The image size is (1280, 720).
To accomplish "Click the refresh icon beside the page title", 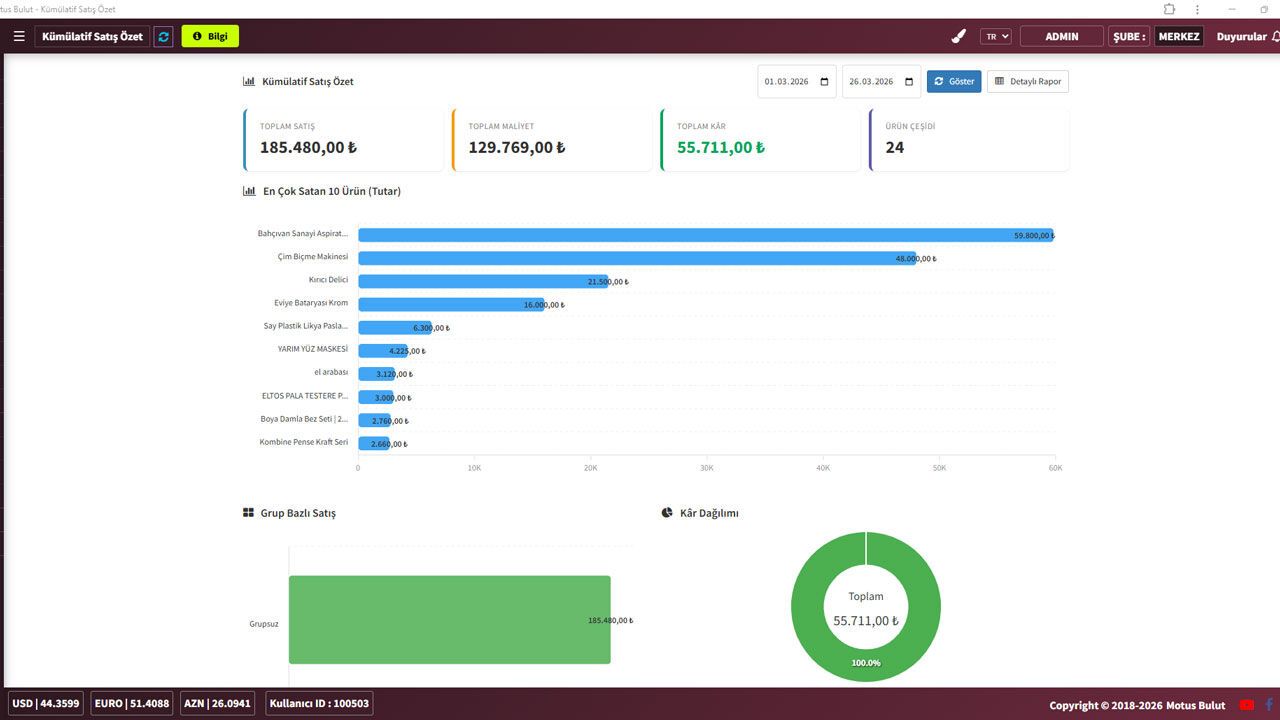I will pos(164,36).
